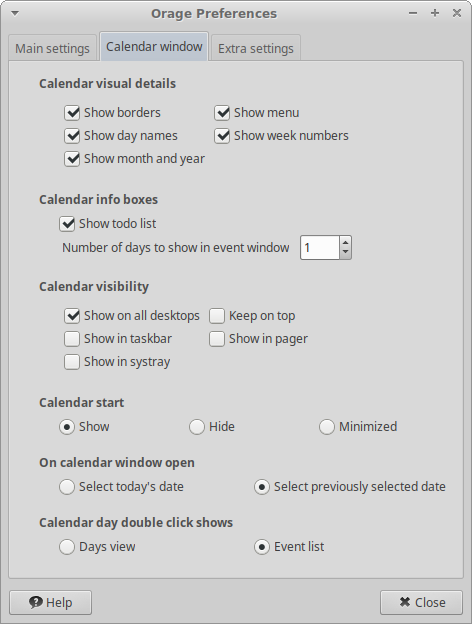Toggle the Show menu checkbox

click(222, 113)
